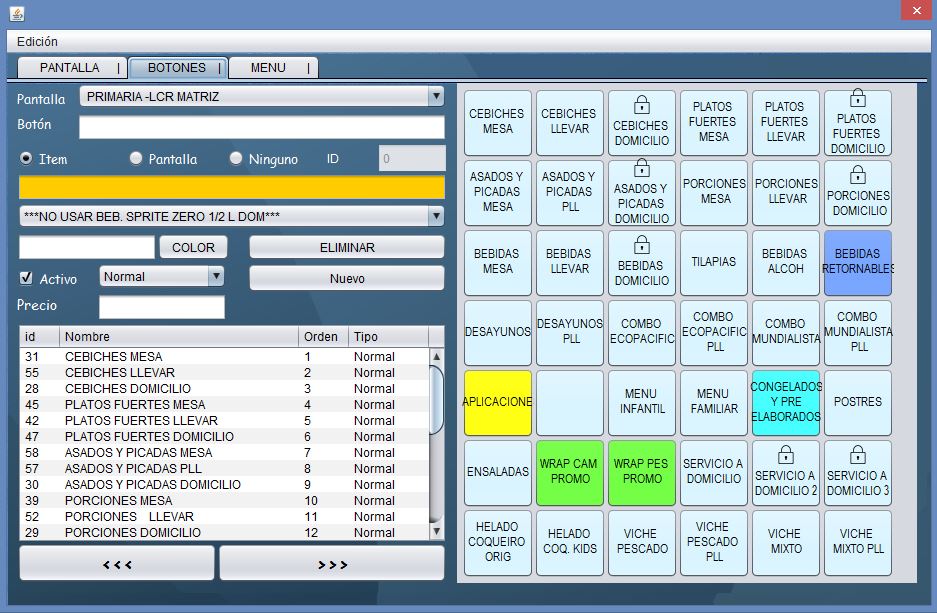Click the locked ASADOS Y PICADAS DOMICILIO tile
Viewport: 937px width, 613px height.
(641, 193)
